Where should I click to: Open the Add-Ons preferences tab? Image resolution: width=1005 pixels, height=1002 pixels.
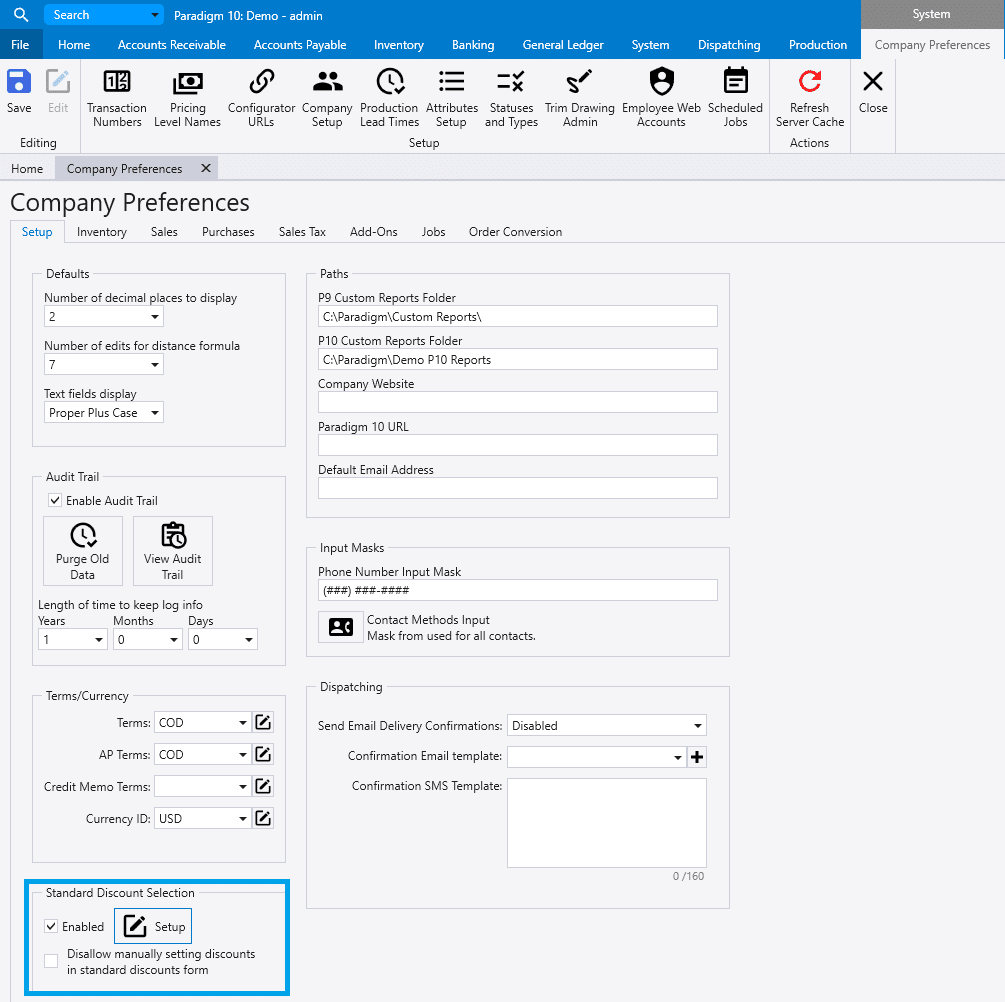374,232
